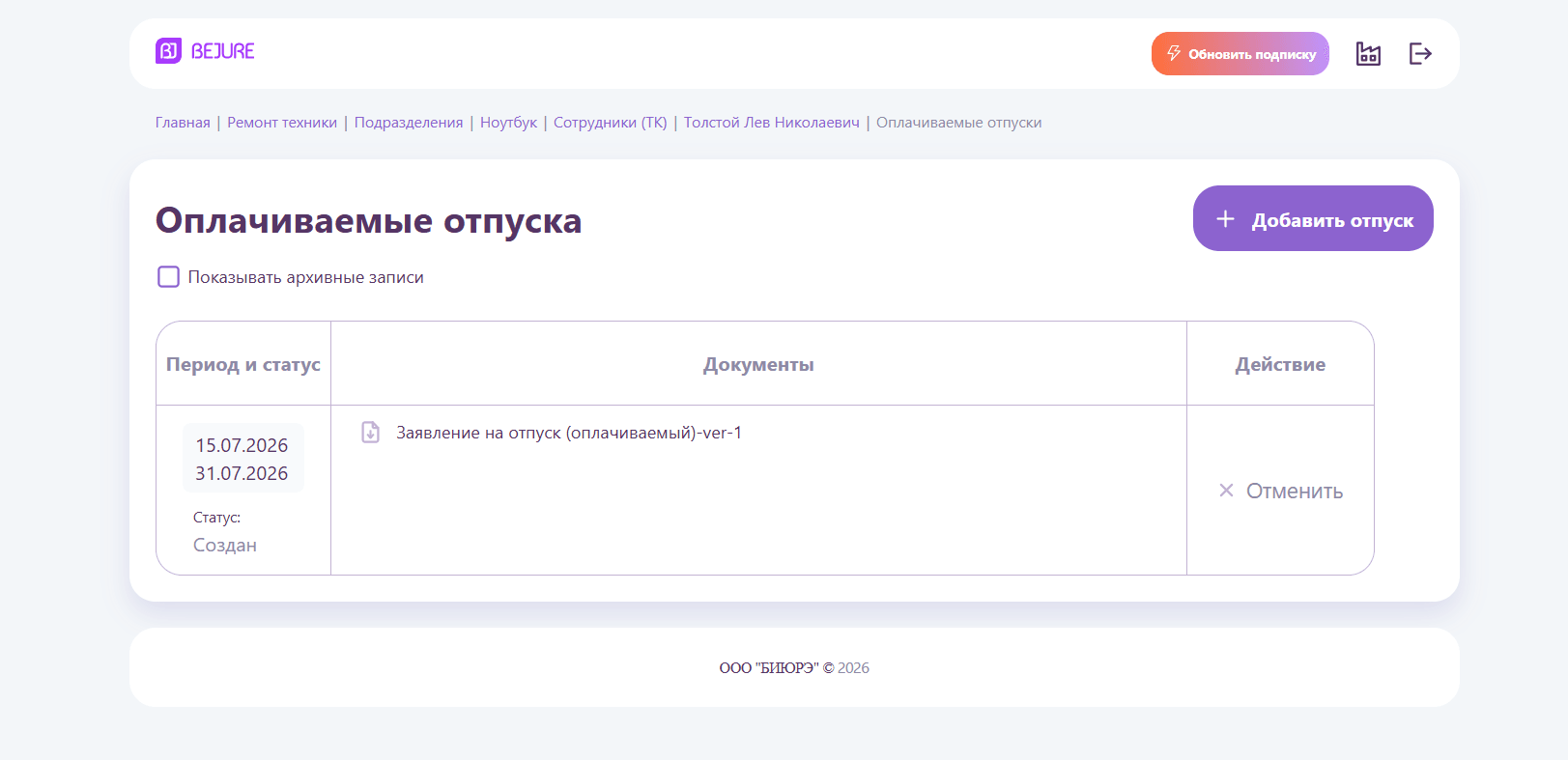Open Подразделения breadcrumb link
Screen dimensions: 1568x760
point(409,123)
